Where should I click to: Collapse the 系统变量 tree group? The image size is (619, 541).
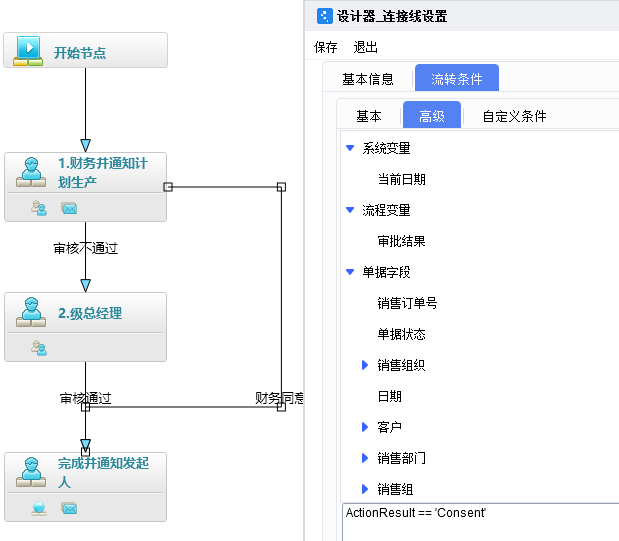point(350,148)
